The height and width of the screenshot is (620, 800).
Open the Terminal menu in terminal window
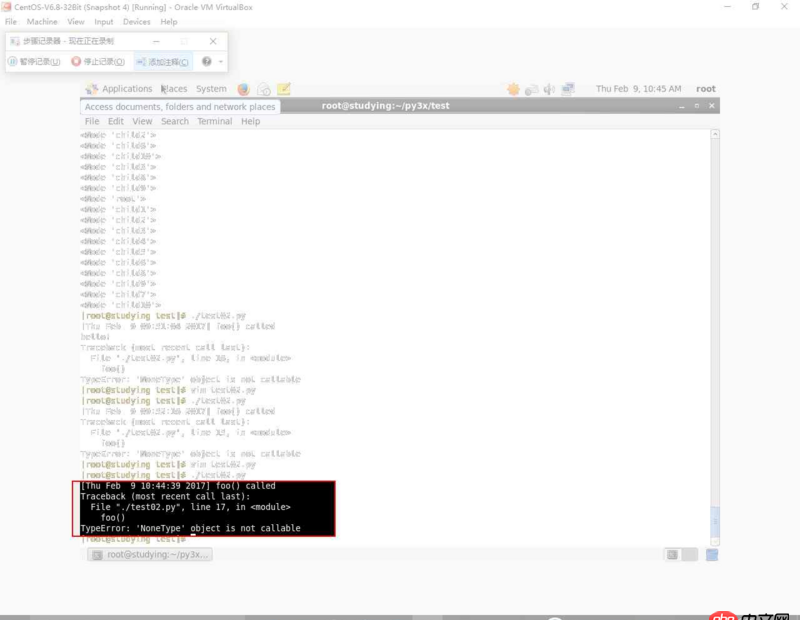[x=214, y=121]
